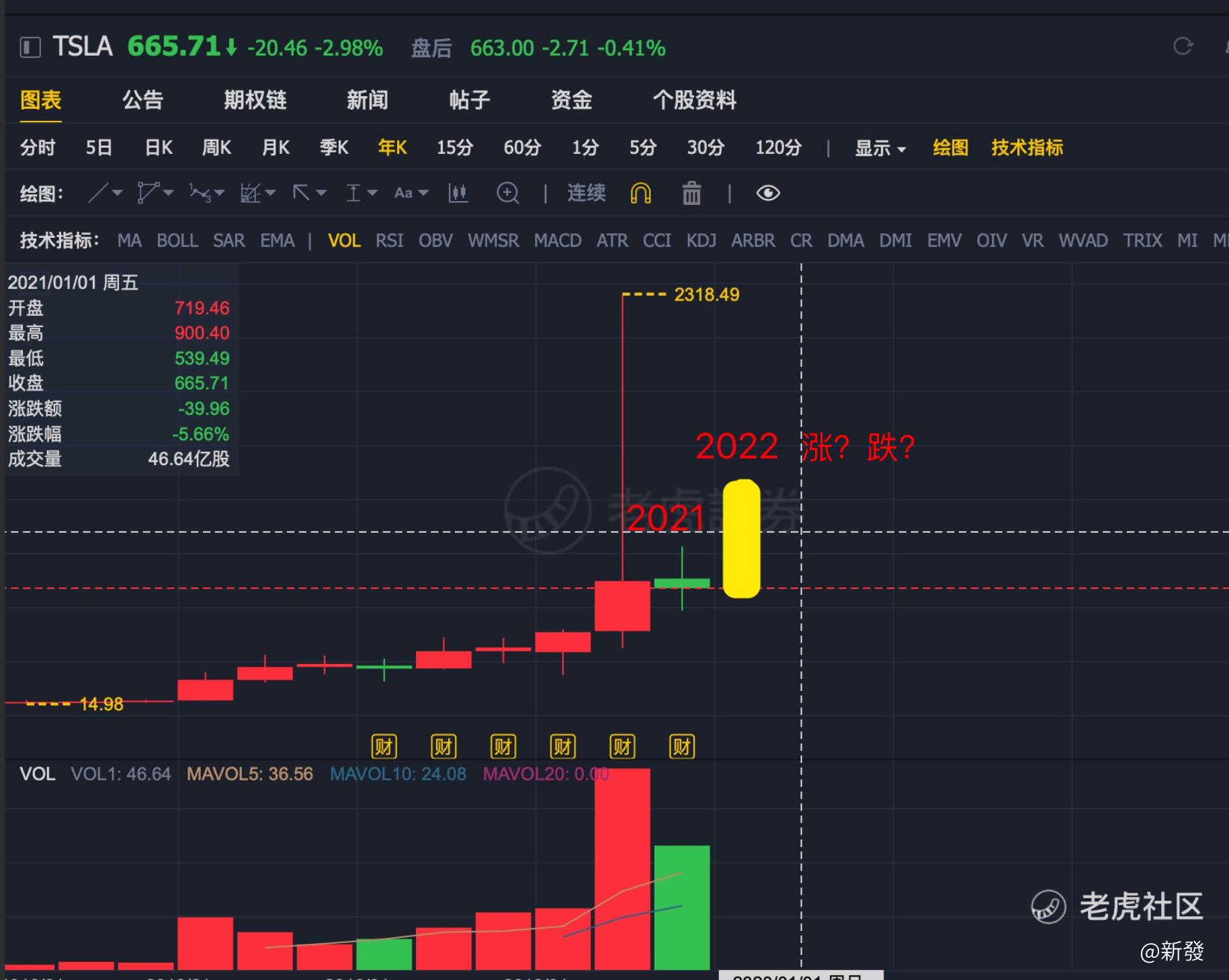The image size is (1229, 980).
Task: Open the 期权链 option chain tab
Action: tap(255, 100)
